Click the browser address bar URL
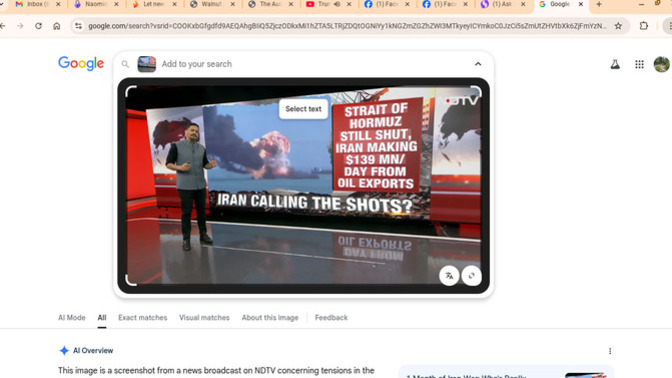This screenshot has height=378, width=672. pyautogui.click(x=347, y=26)
